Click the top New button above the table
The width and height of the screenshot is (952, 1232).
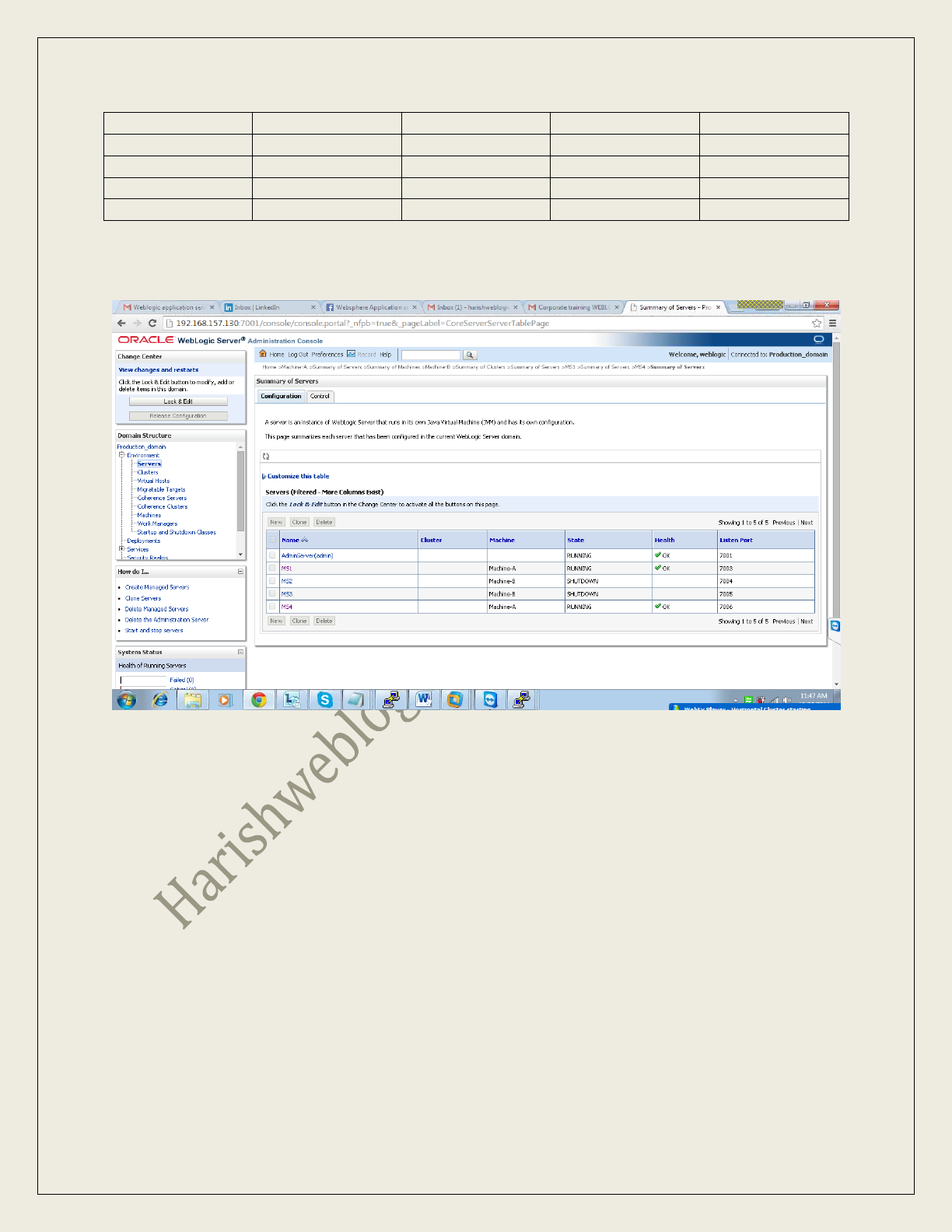click(x=276, y=522)
